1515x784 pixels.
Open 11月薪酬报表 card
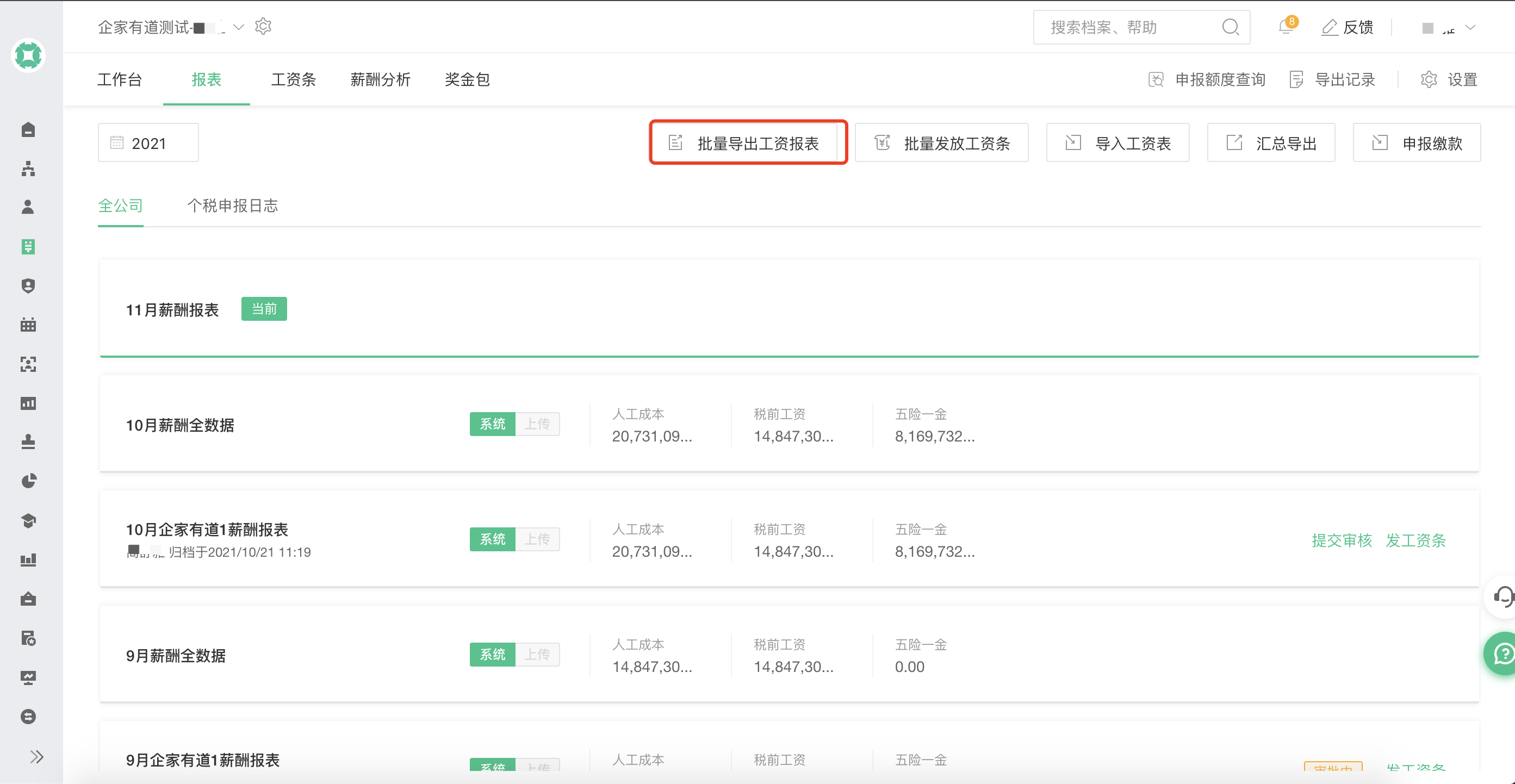(789, 308)
